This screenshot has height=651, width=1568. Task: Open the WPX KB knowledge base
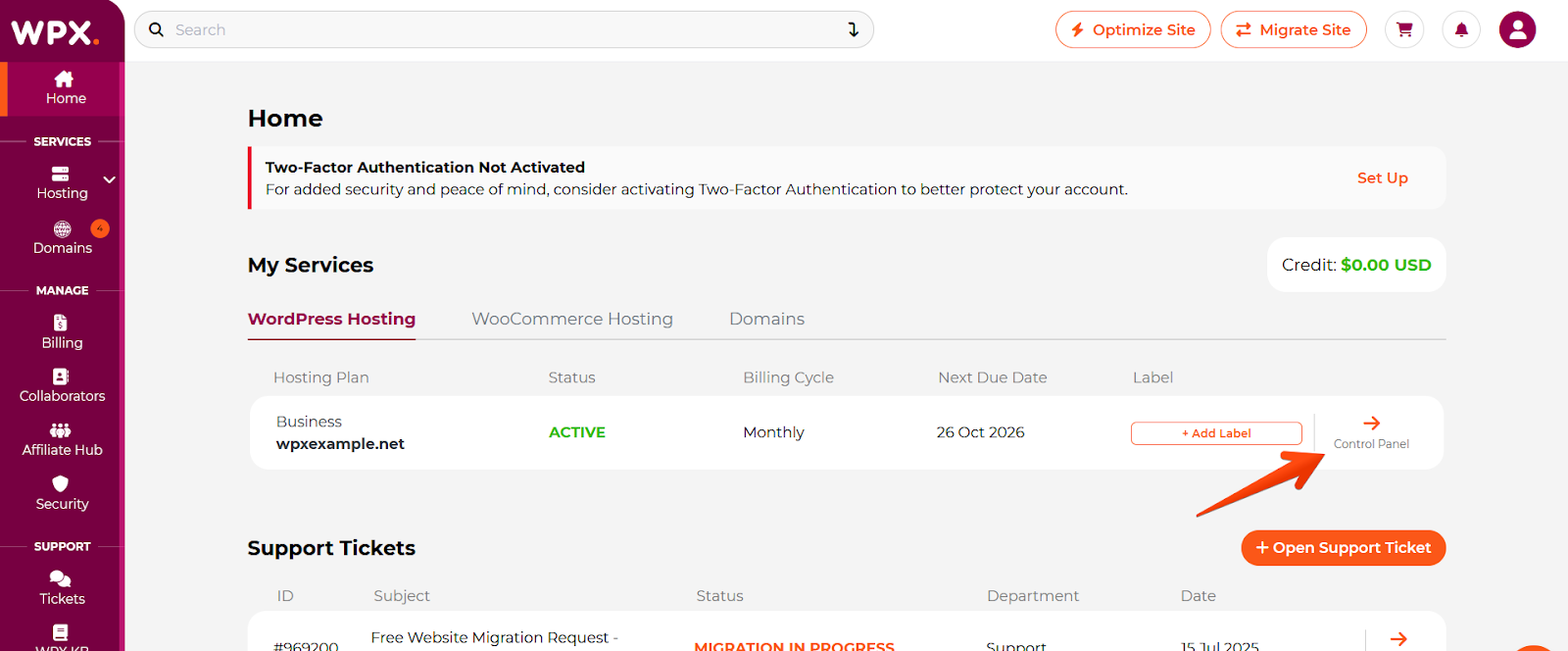click(62, 637)
